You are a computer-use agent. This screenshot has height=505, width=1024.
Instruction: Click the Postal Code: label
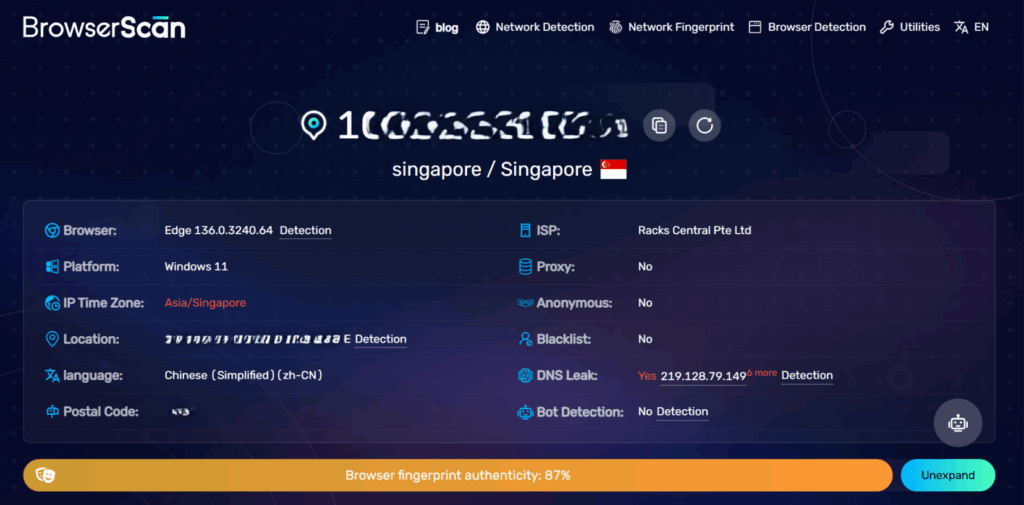pyautogui.click(x=101, y=412)
